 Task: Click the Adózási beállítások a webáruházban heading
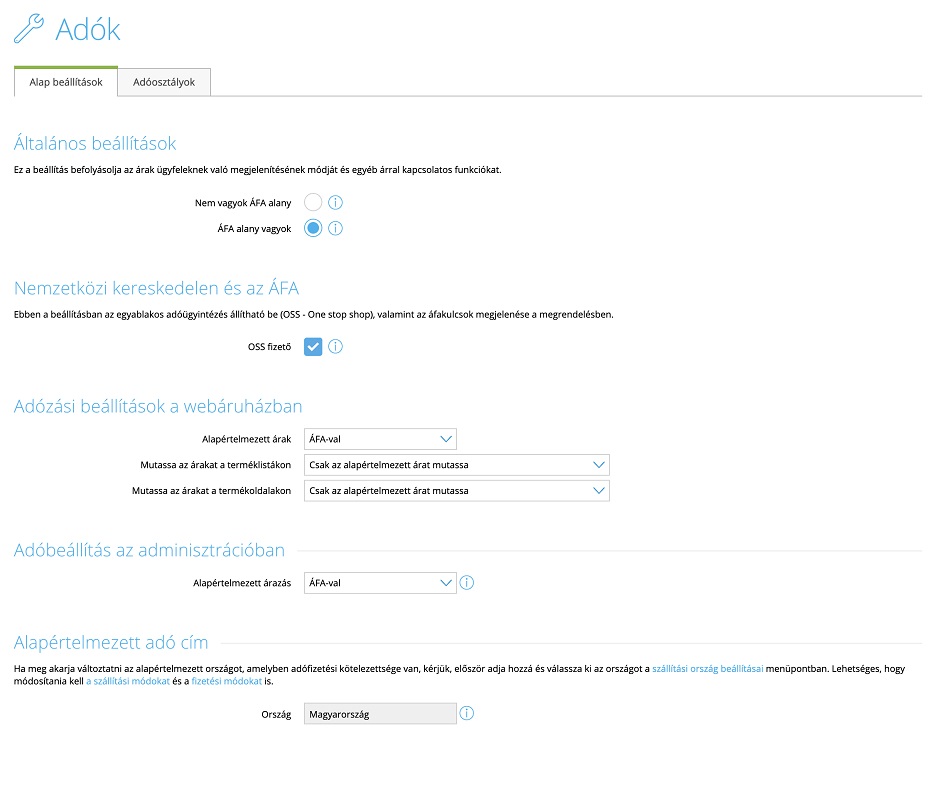[x=158, y=407]
